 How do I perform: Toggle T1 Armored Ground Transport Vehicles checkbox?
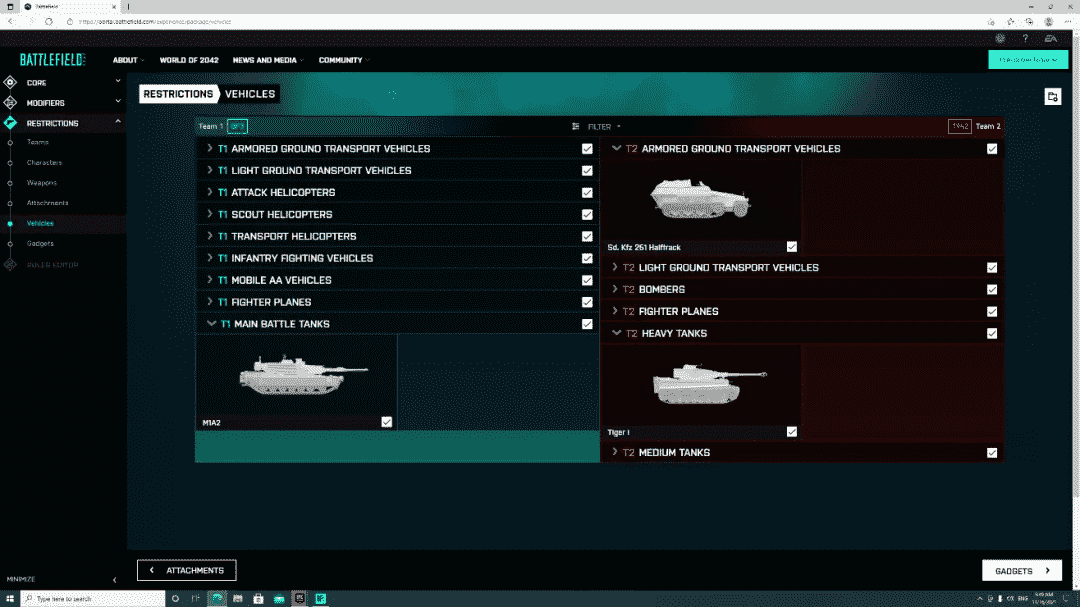pos(587,149)
